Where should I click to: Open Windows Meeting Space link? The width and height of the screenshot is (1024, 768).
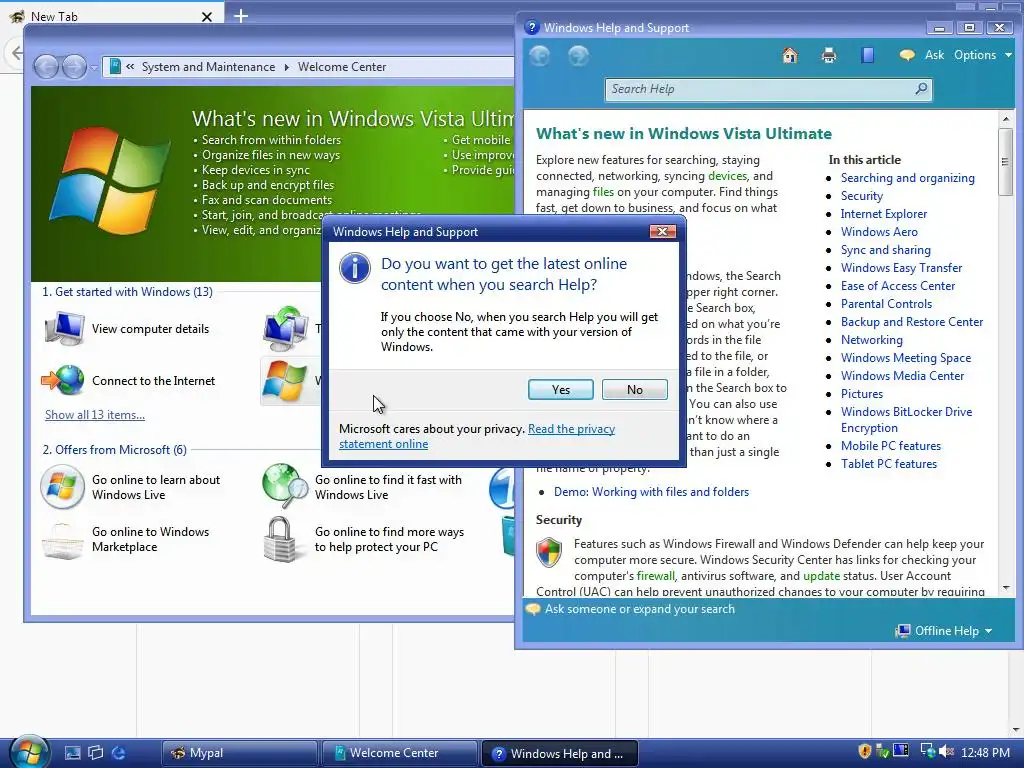tap(906, 358)
